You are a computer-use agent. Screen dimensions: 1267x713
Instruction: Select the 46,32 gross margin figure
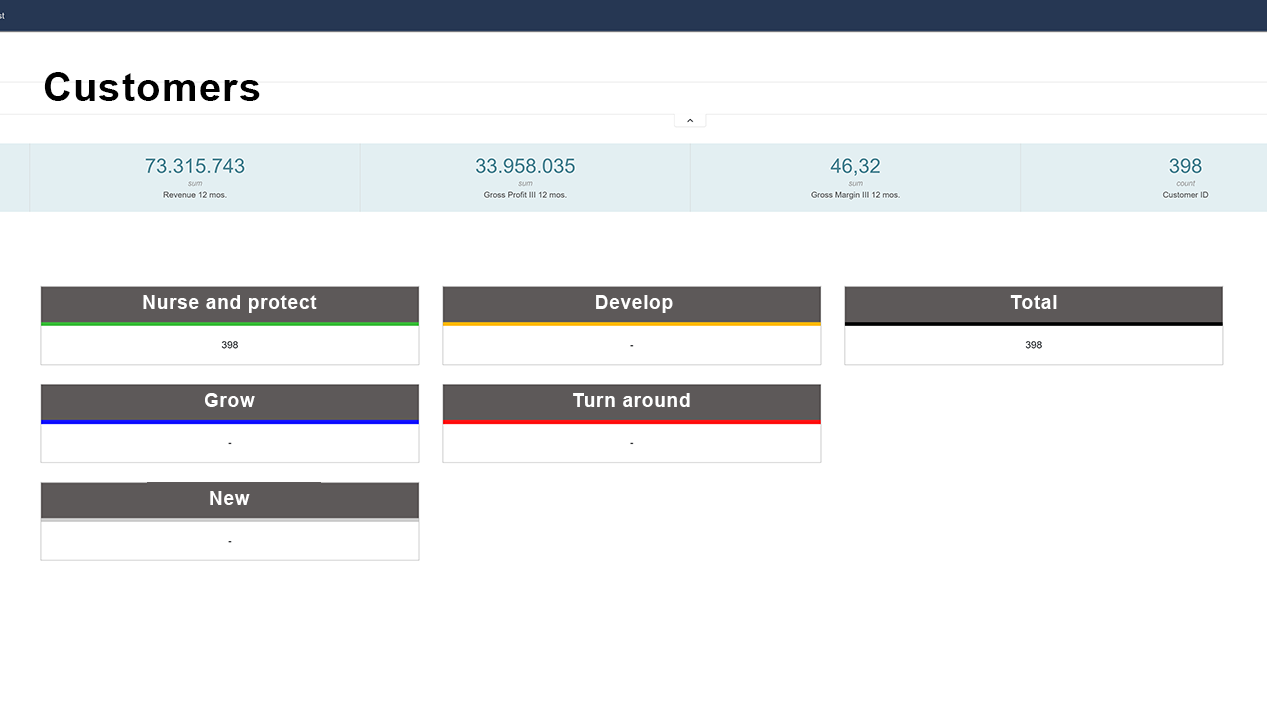[x=855, y=166]
